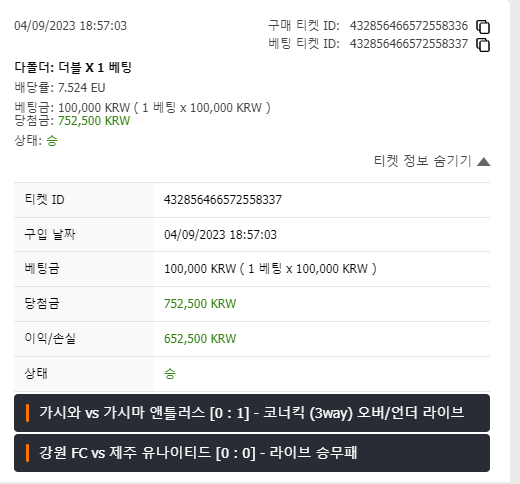Image resolution: width=520 pixels, height=484 pixels.
Task: Click orange marker on 강원 FC match row
Action: 27,453
